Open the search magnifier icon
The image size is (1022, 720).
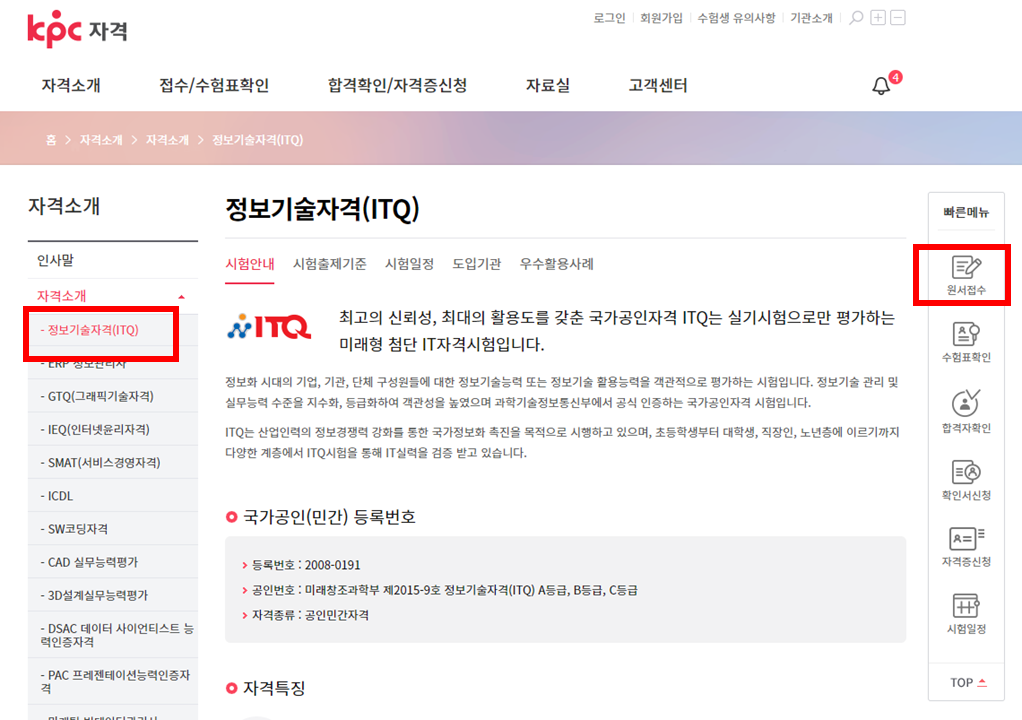(856, 18)
